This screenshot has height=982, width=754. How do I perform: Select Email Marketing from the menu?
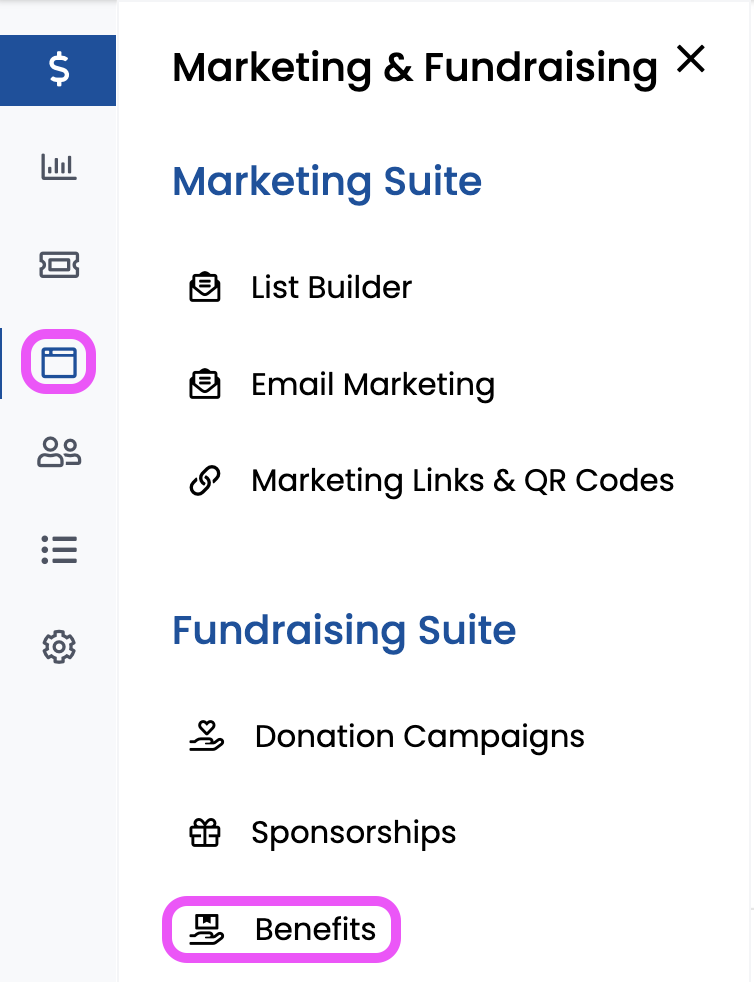click(372, 385)
